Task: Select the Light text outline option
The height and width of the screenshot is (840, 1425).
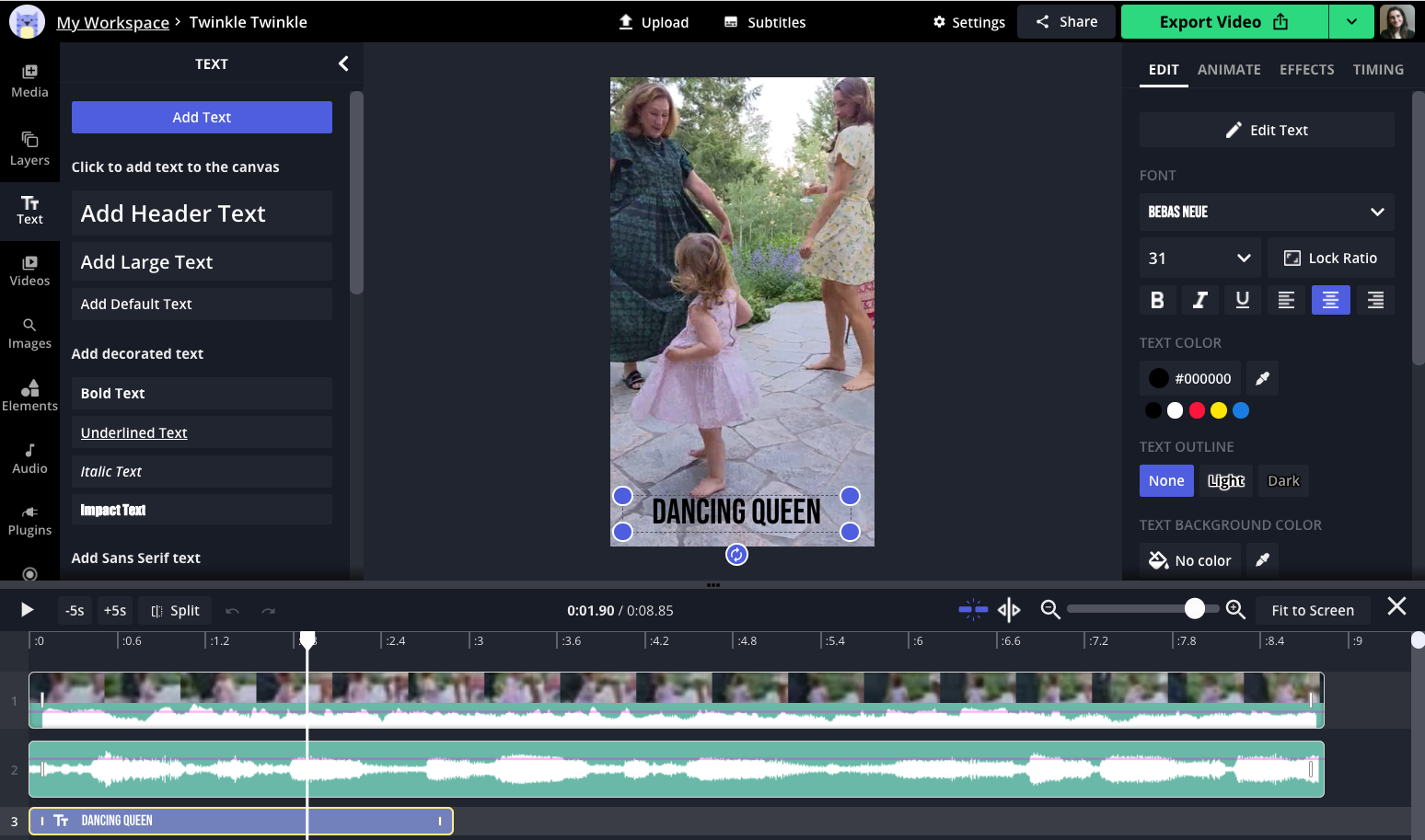Action: (x=1225, y=481)
